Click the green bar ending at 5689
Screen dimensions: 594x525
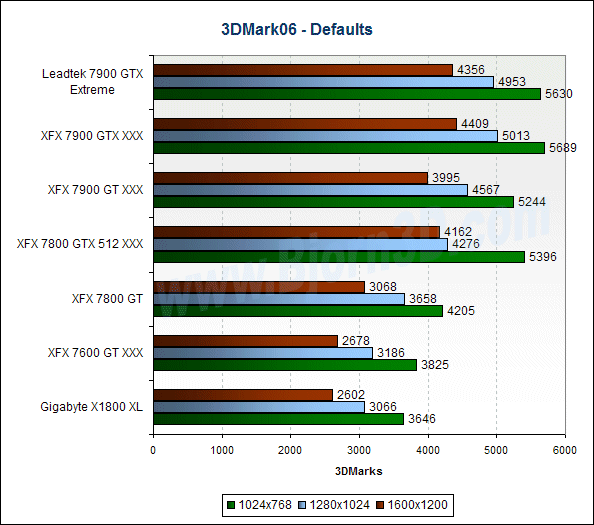[x=349, y=148]
